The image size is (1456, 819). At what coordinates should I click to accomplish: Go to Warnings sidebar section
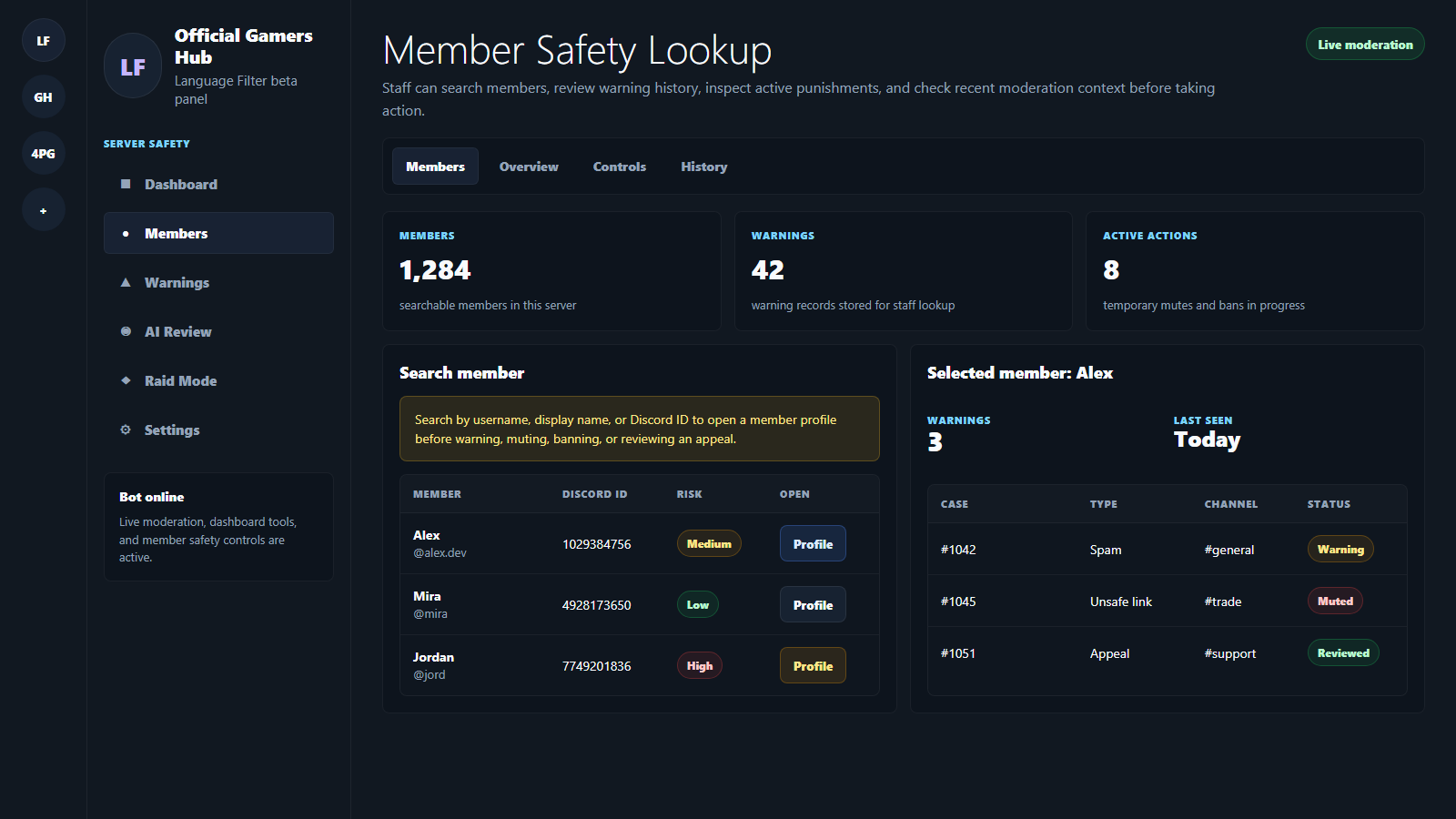[218, 282]
